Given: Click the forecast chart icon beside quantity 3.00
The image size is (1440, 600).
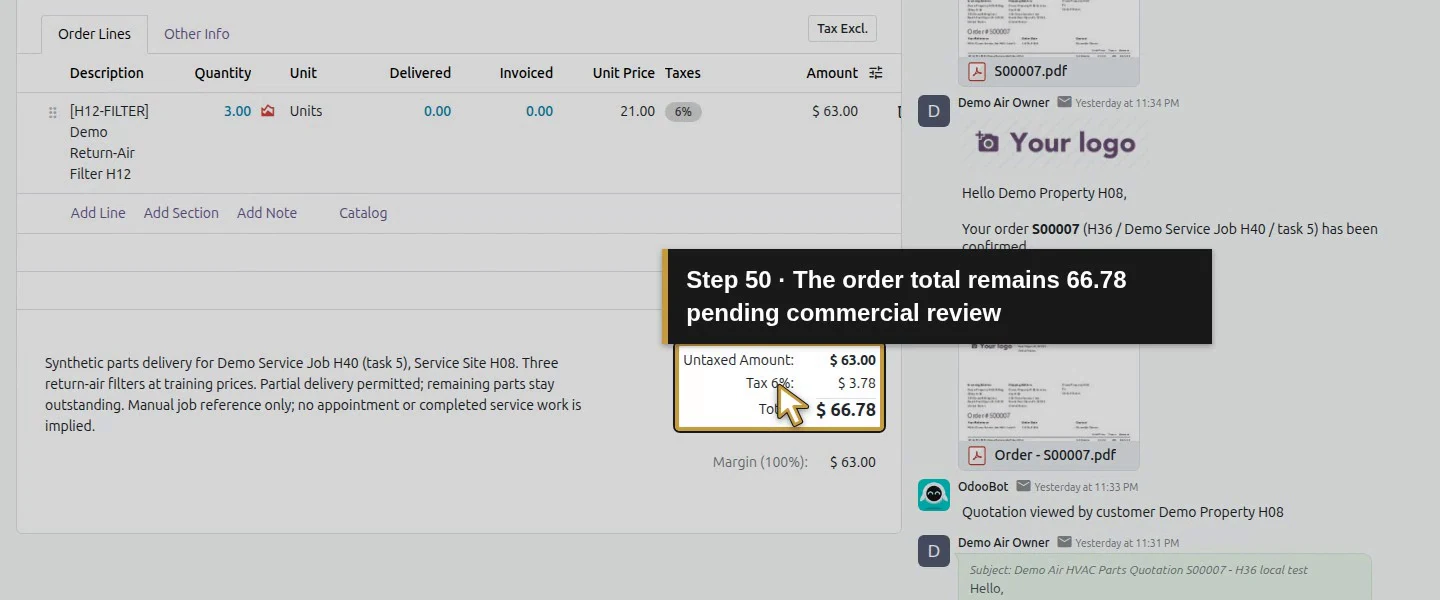Looking at the screenshot, I should point(267,111).
